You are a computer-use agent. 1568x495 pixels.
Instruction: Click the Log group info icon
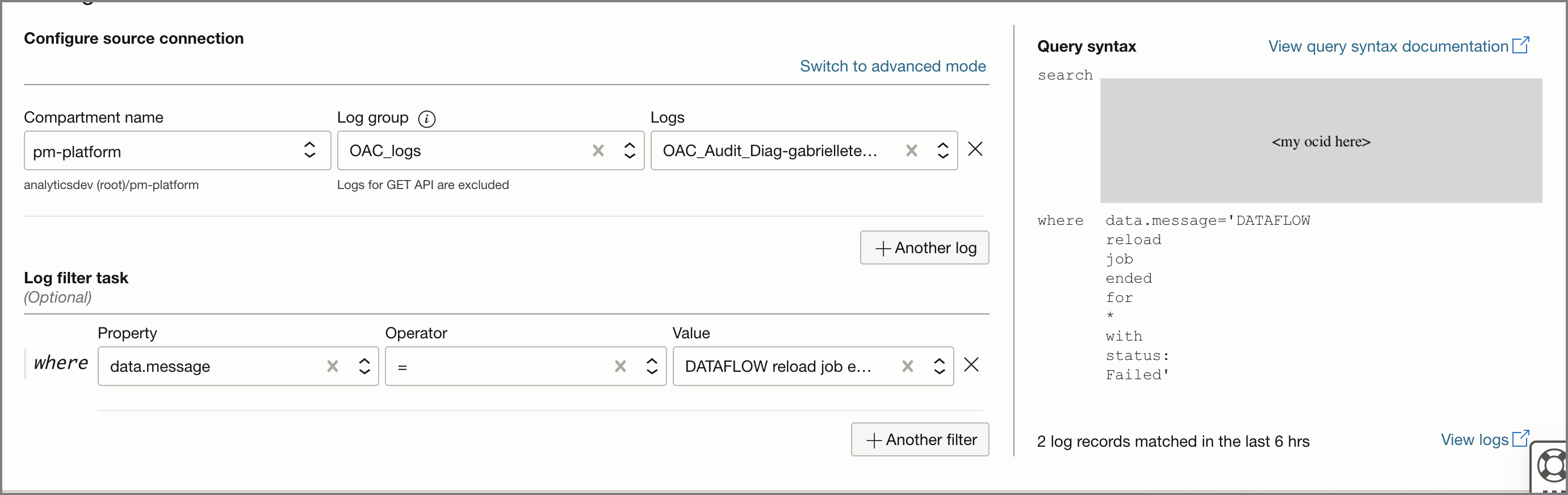coord(427,119)
